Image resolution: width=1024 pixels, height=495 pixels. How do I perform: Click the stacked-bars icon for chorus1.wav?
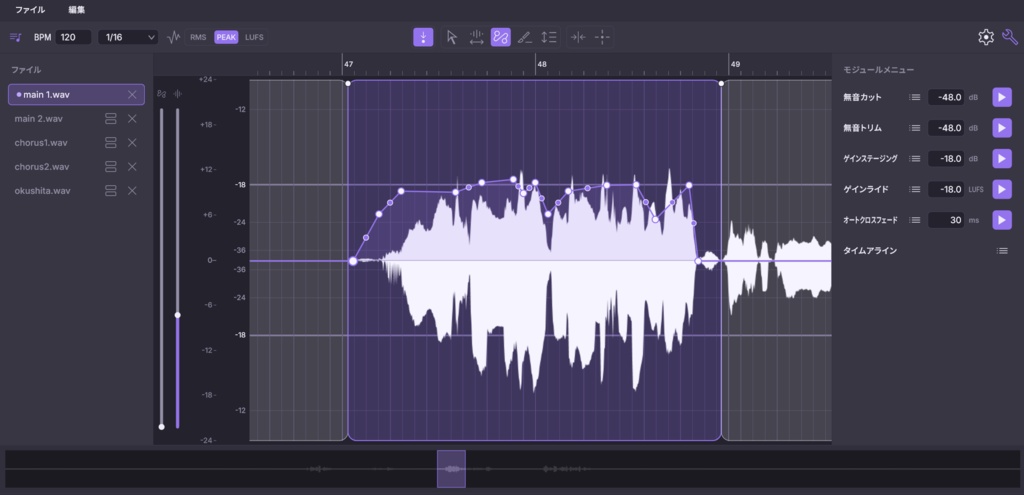(x=111, y=142)
